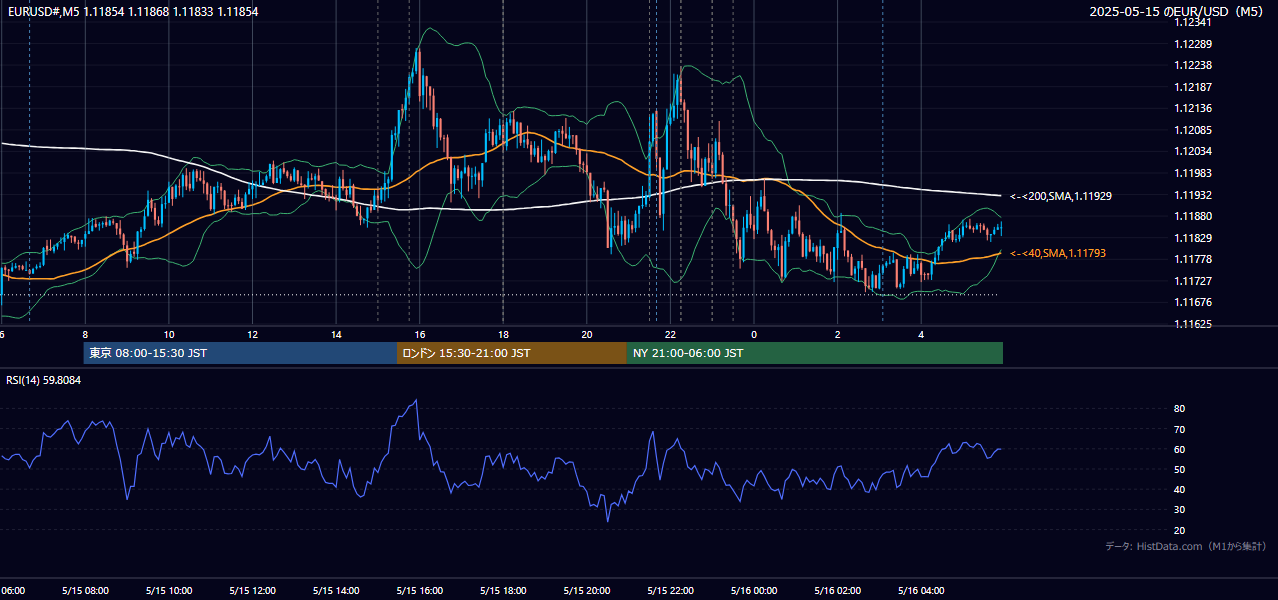
Task: Click the 5/16 00:00 bottom time label
Action: pyautogui.click(x=754, y=591)
